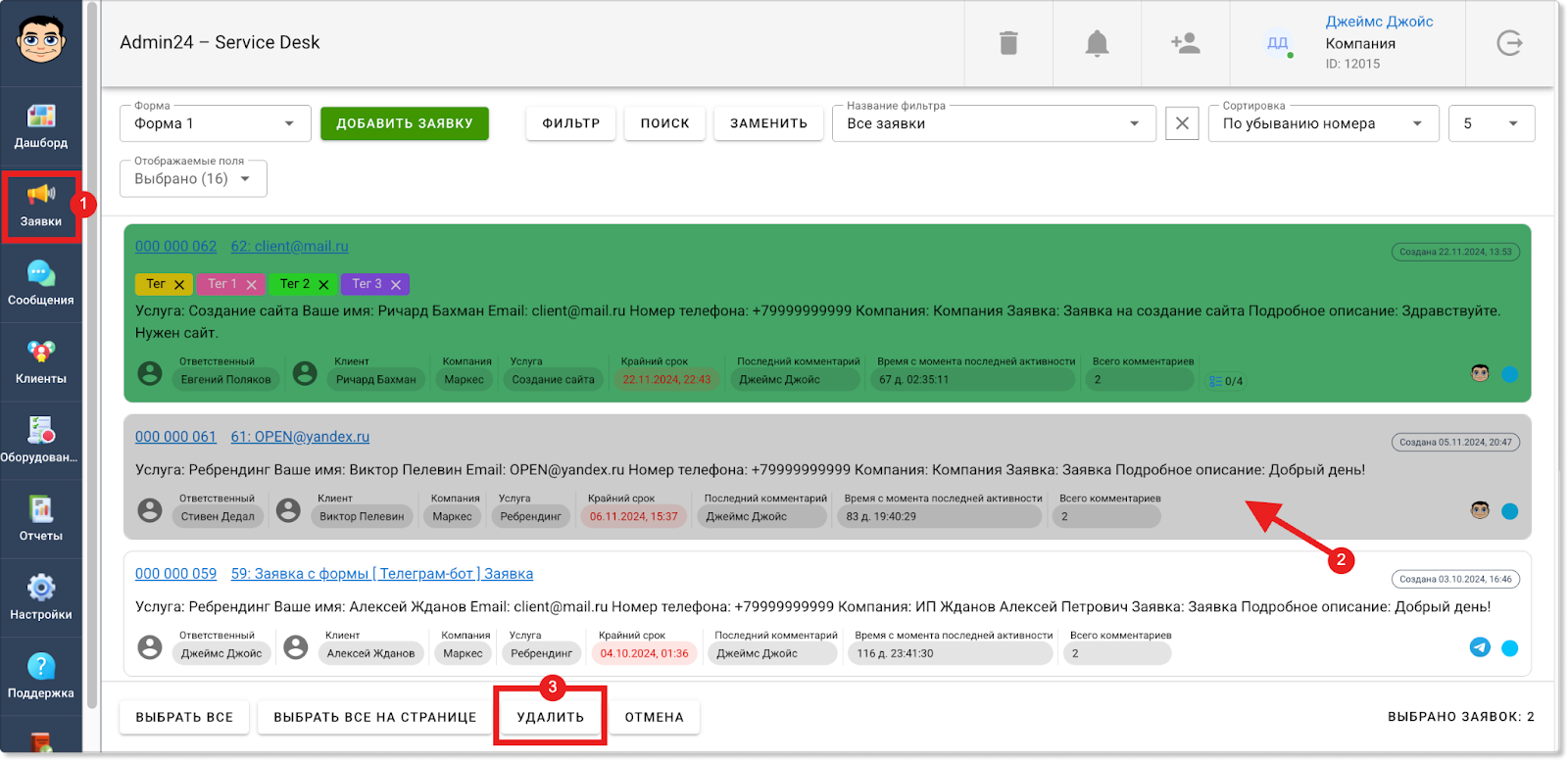The width and height of the screenshot is (1568, 761).
Task: Click ВЫБРАТЬ ВСЕ button
Action: pyautogui.click(x=184, y=717)
